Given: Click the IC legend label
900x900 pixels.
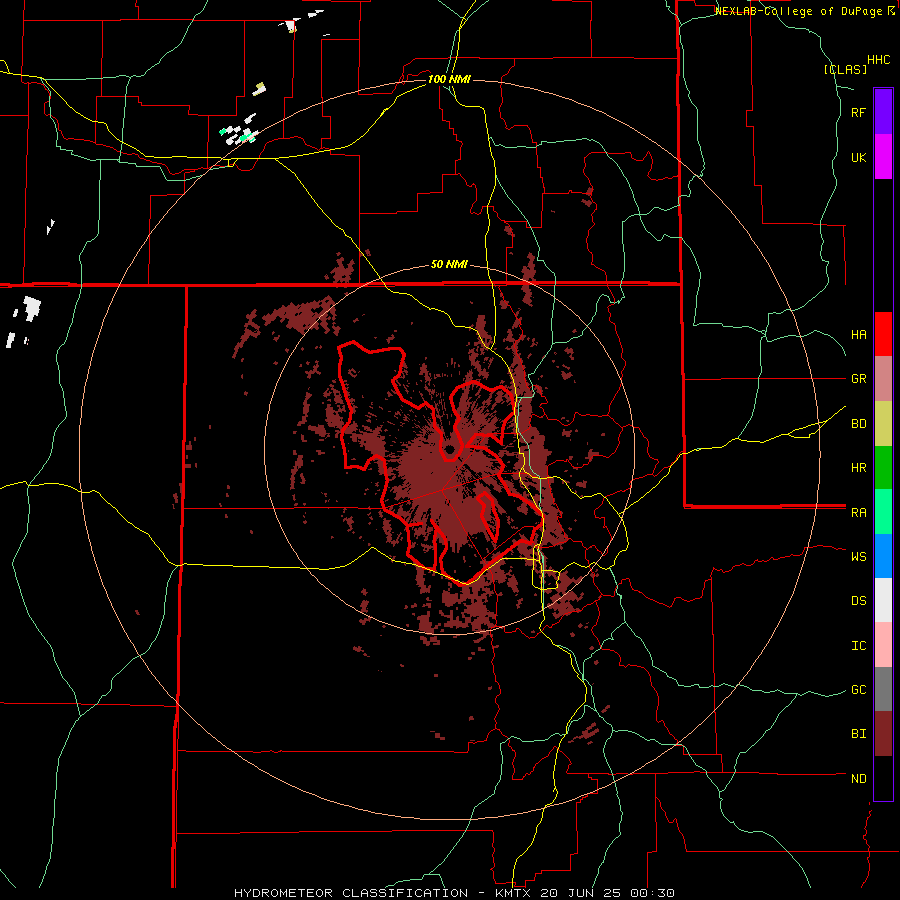Looking at the screenshot, I should [859, 646].
